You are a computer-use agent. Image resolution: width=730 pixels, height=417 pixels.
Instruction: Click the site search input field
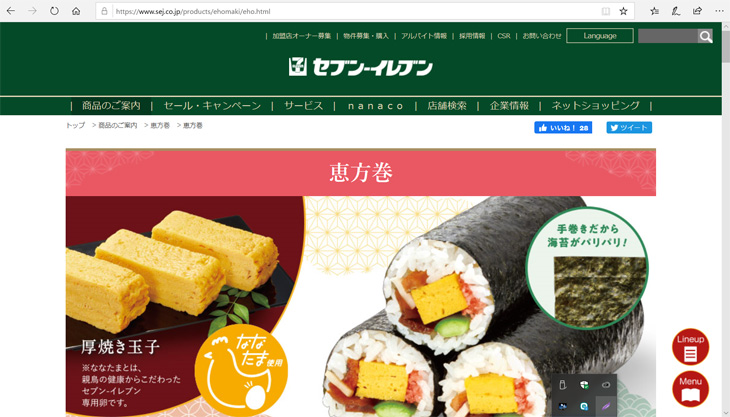(668, 36)
